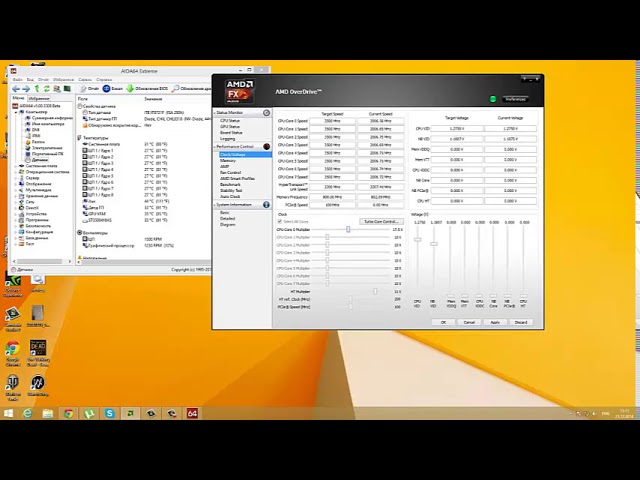Expand Отображение tree node

point(16,184)
